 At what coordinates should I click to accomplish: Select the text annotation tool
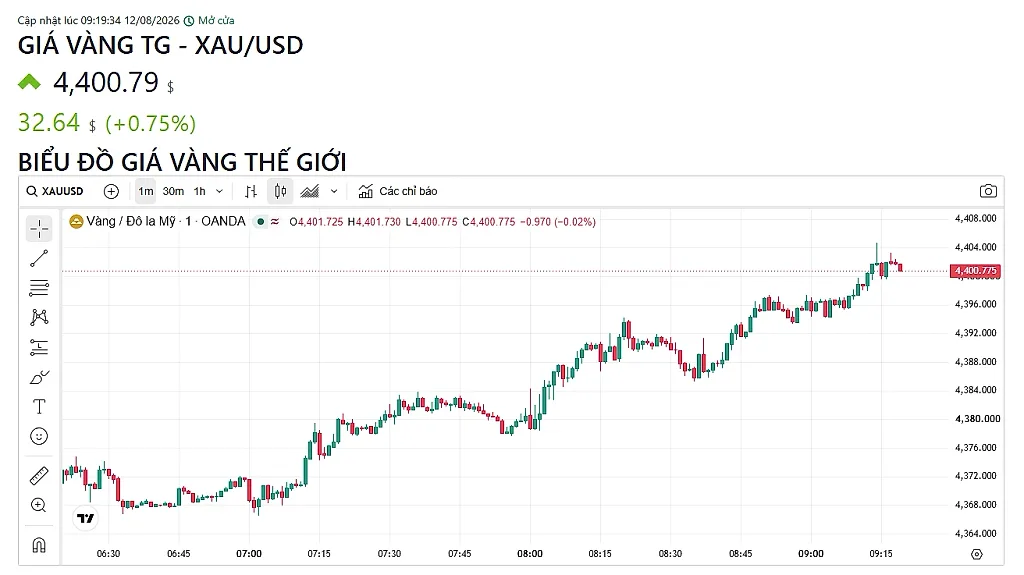[x=39, y=406]
